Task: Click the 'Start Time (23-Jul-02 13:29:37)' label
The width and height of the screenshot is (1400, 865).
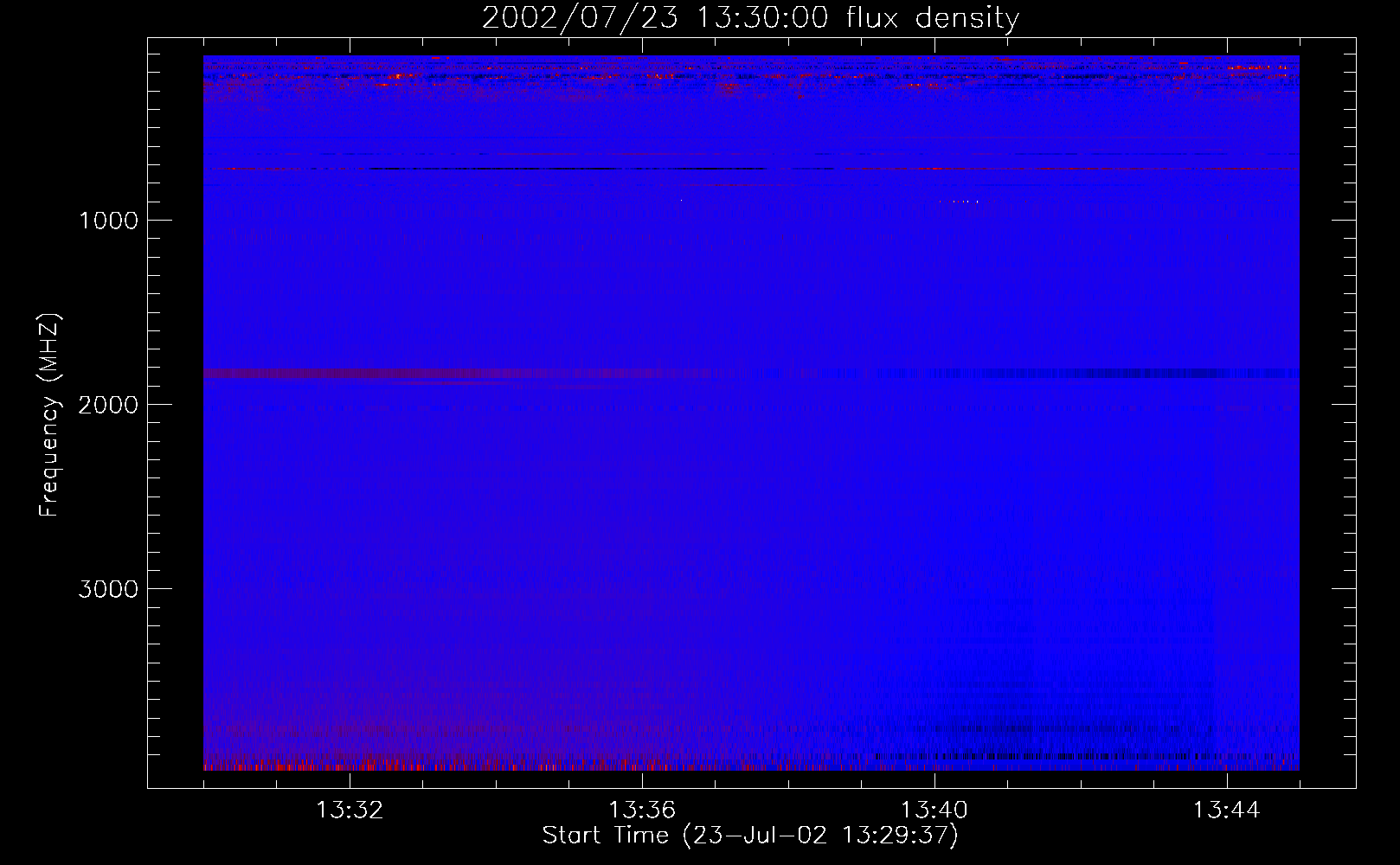Action: coord(750,836)
